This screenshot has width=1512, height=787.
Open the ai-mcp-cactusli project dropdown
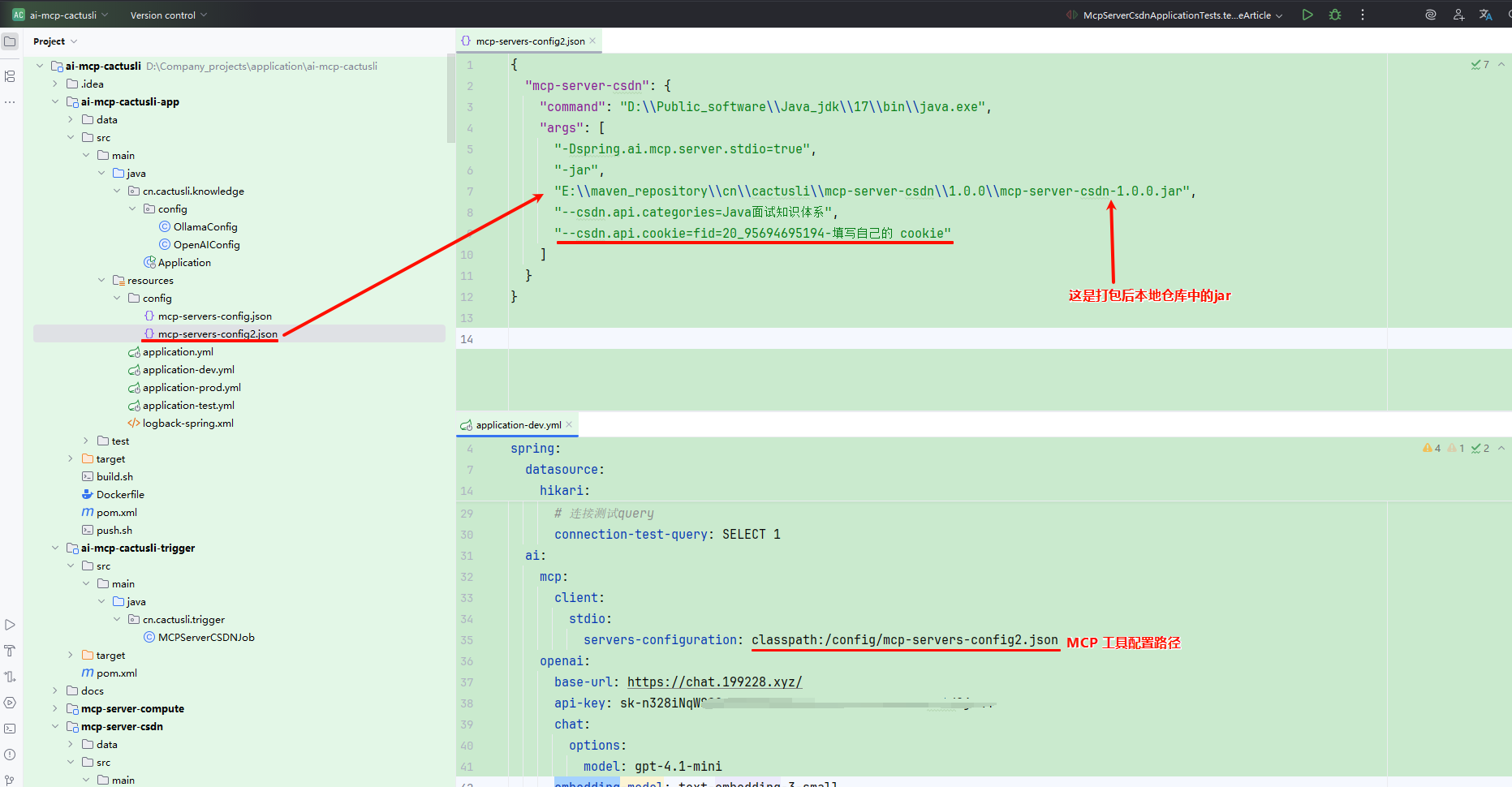click(x=68, y=15)
